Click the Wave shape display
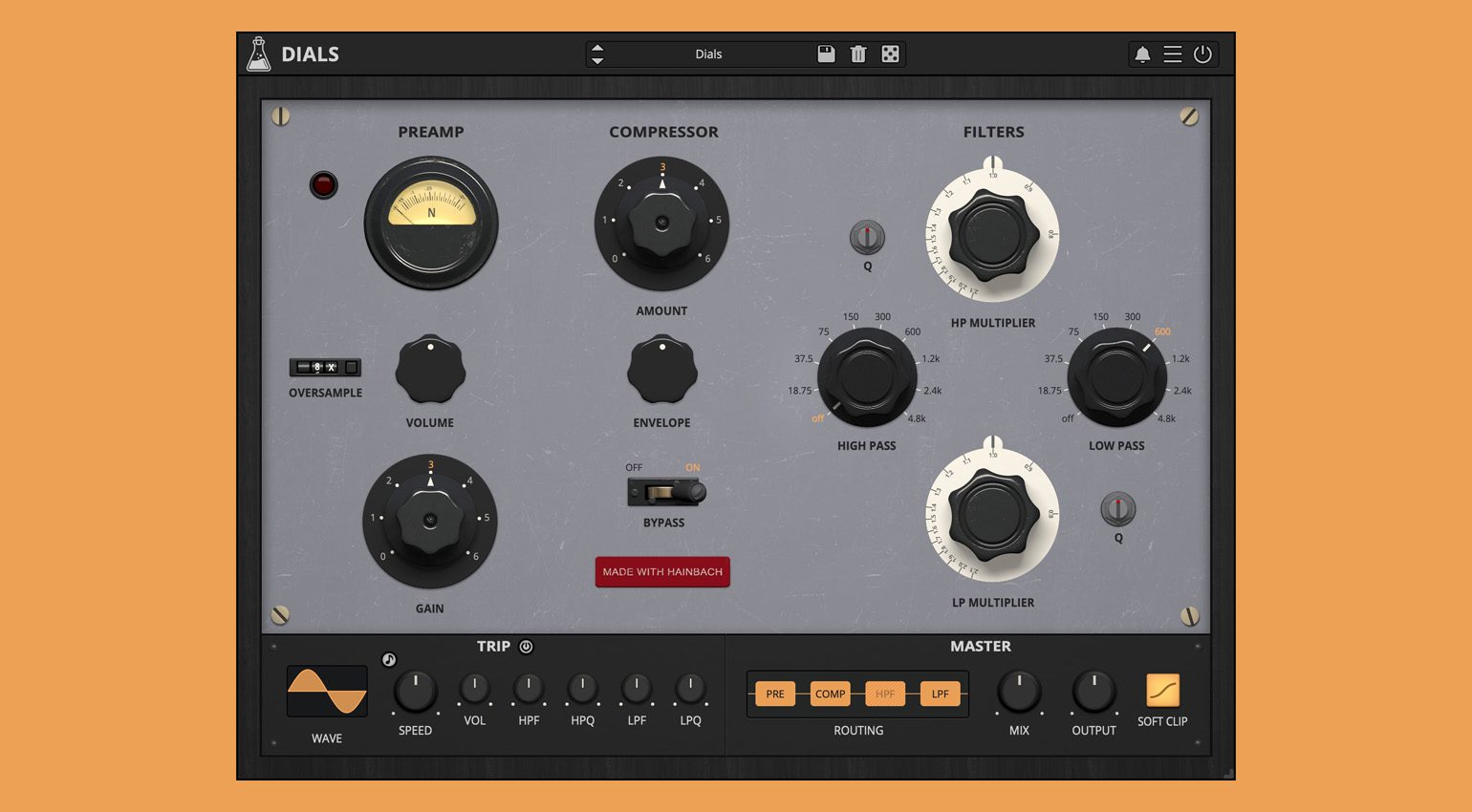Screen dimensions: 1472x812 click(327, 692)
